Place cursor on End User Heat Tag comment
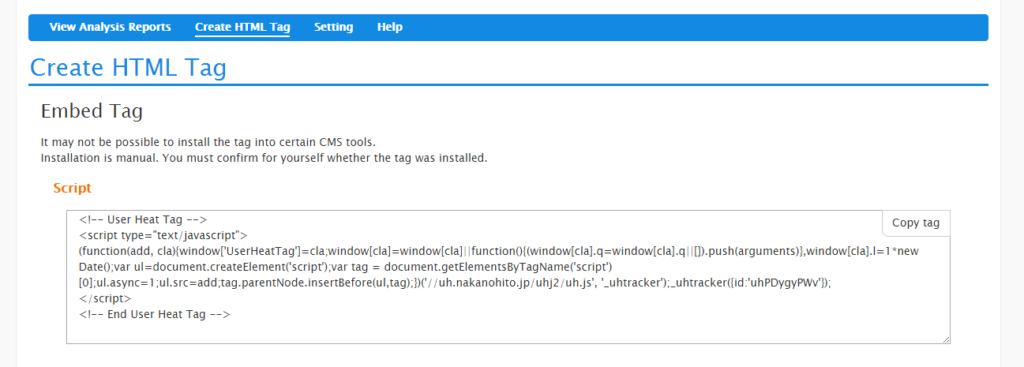Screen dimensions: 1024x367 155,314
